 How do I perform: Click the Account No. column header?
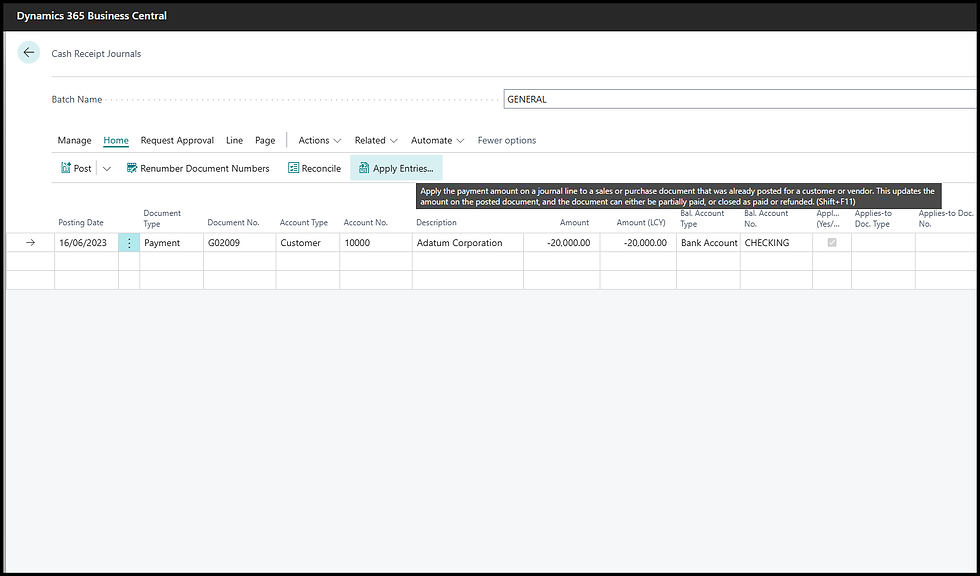click(x=366, y=222)
